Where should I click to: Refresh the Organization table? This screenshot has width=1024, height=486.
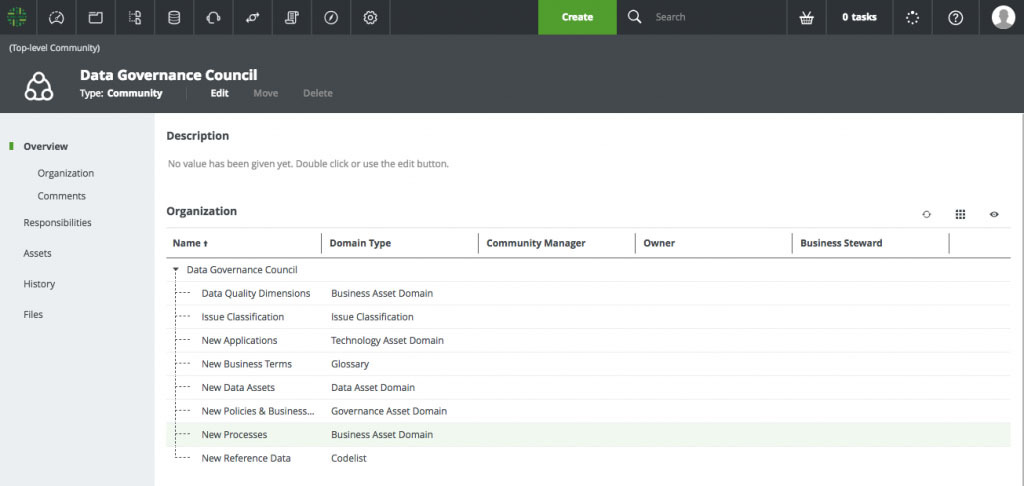tap(926, 214)
